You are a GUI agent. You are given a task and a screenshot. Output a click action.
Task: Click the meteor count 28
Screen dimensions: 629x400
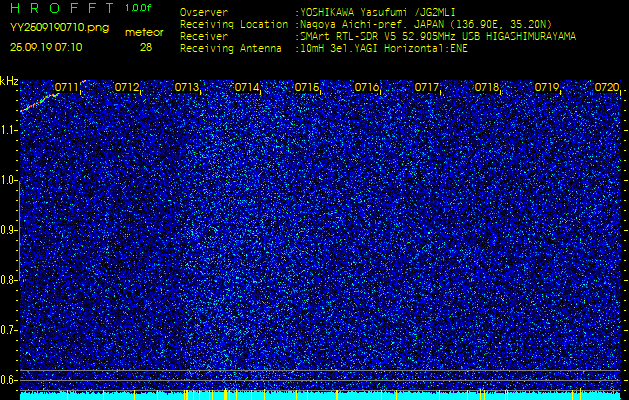tap(146, 47)
